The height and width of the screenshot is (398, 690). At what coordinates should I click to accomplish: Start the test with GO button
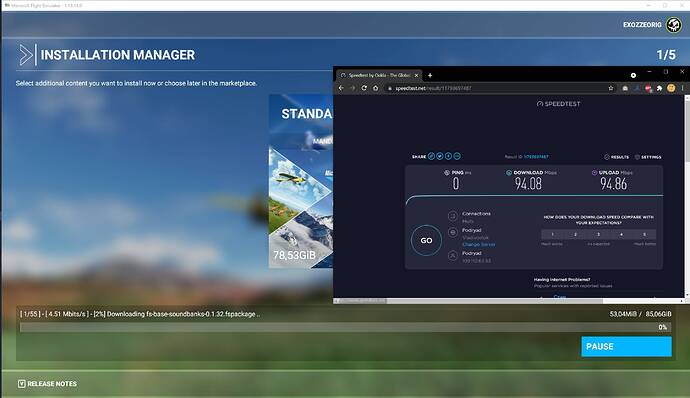click(426, 240)
